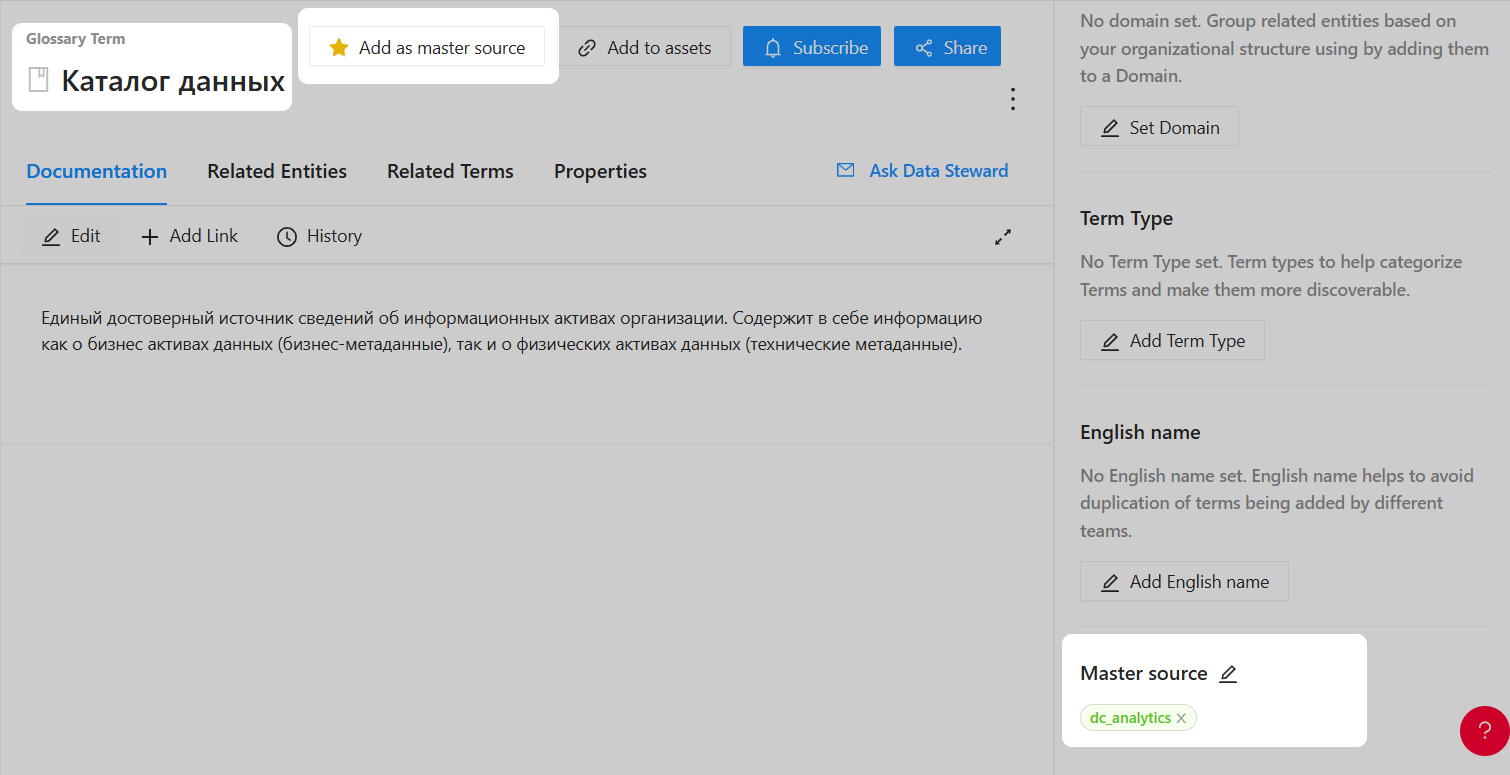Screen dimensions: 1510x775
Task: Click the Add as master source button
Action: [x=427, y=48]
